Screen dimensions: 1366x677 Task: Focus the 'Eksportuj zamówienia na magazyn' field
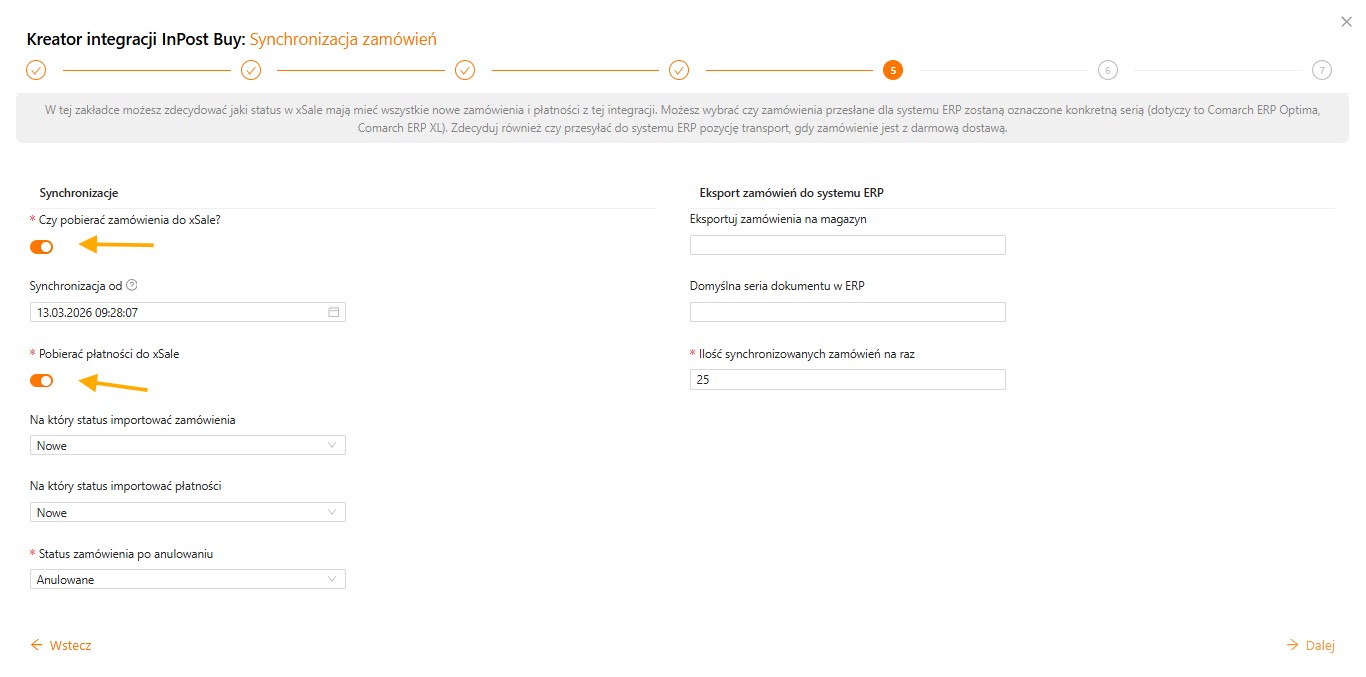(x=847, y=245)
